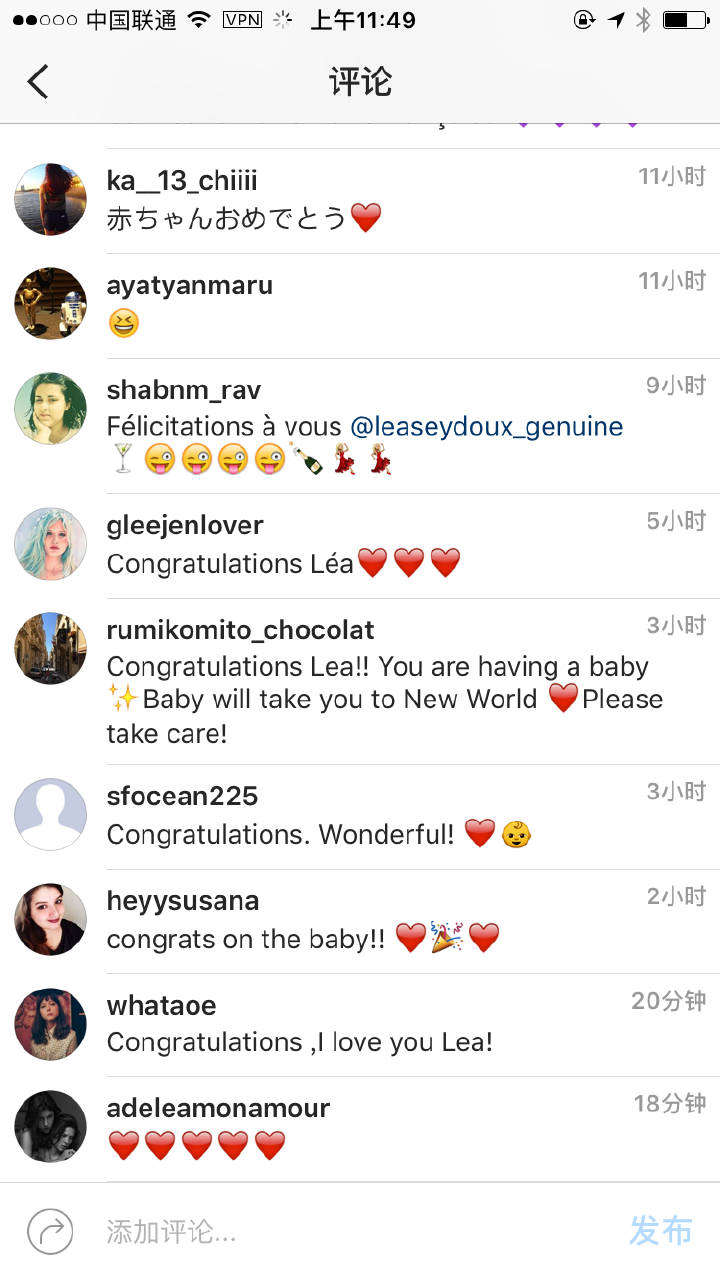Viewport: 720px width, 1281px height.
Task: Open heyysusana's profile photo
Action: pyautogui.click(x=50, y=919)
